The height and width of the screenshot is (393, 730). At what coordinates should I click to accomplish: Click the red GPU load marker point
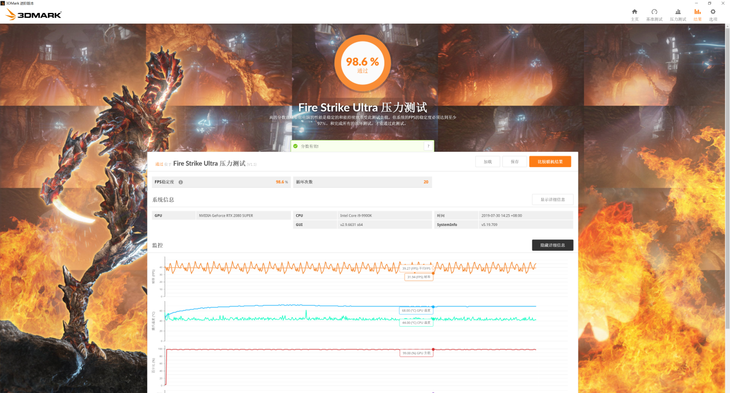coord(433,349)
